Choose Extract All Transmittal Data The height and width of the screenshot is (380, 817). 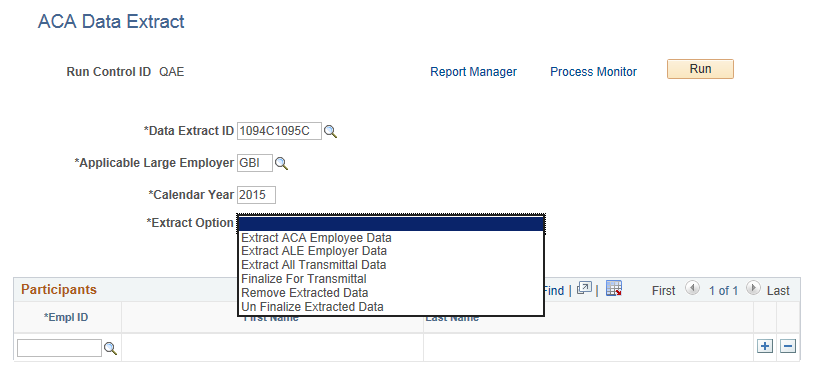coord(314,265)
